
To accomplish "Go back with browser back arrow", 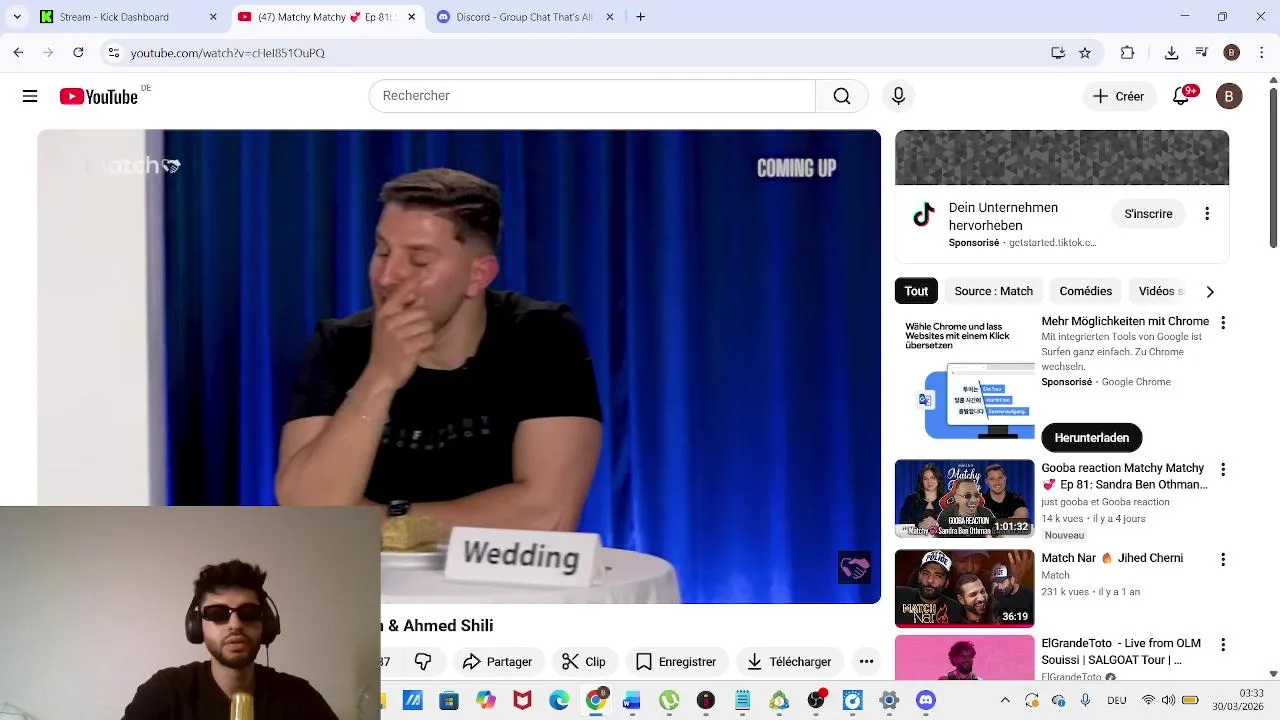I will click(18, 53).
